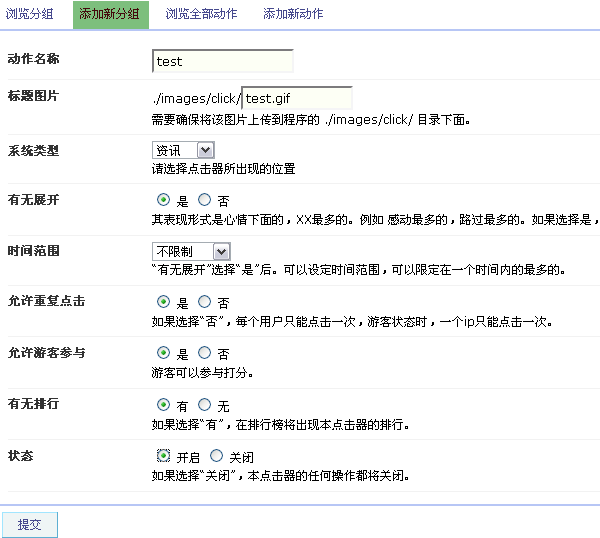Set 状态 to 开启
600x538 pixels.
click(x=163, y=456)
